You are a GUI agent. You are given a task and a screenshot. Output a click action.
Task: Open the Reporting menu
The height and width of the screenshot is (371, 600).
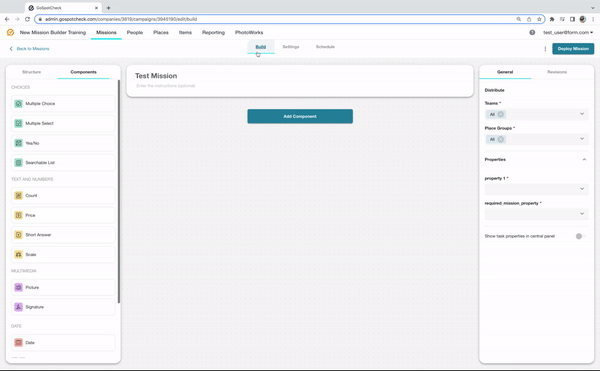point(213,33)
